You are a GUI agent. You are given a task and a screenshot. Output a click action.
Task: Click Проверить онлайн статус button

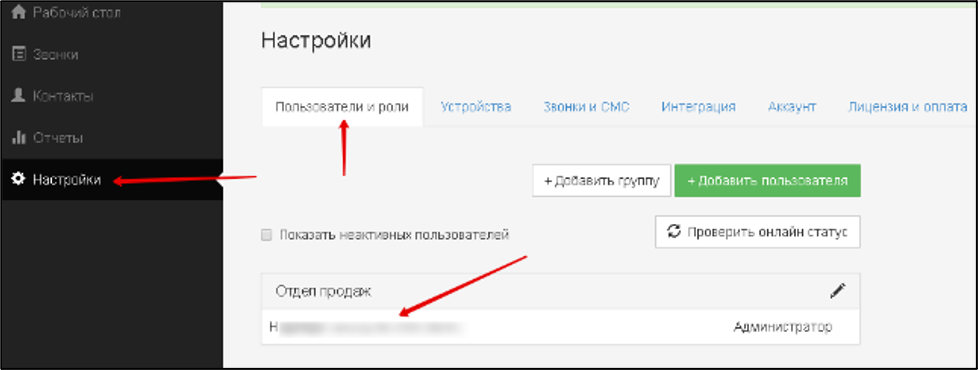tap(757, 231)
